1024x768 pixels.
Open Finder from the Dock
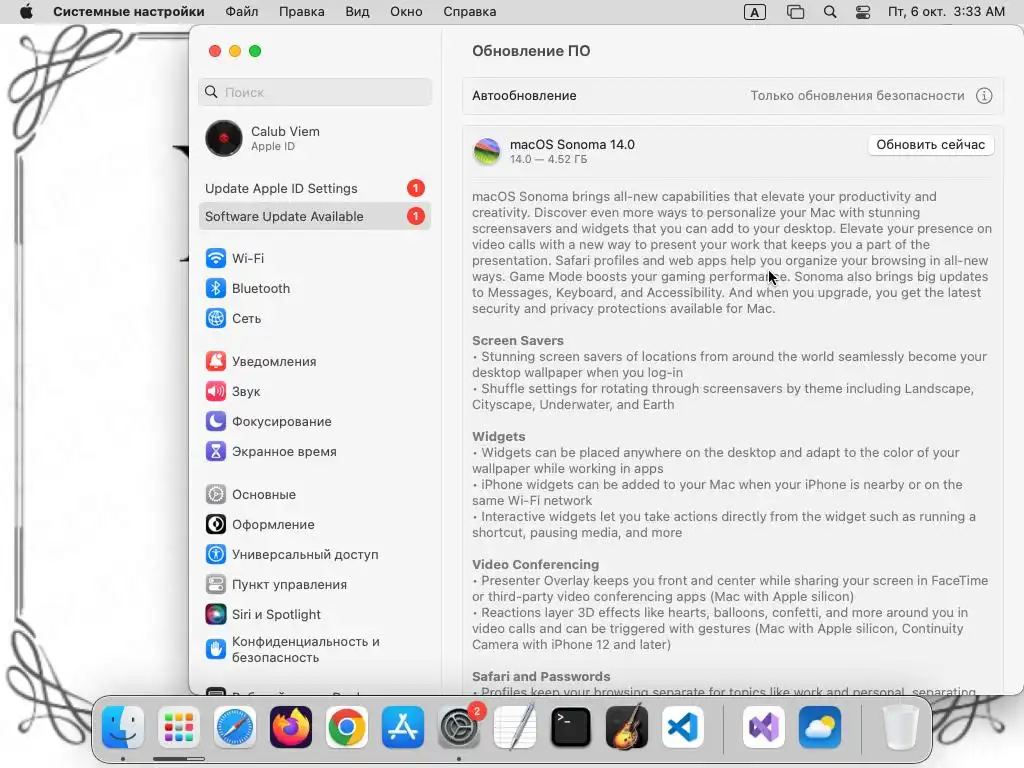click(x=123, y=727)
